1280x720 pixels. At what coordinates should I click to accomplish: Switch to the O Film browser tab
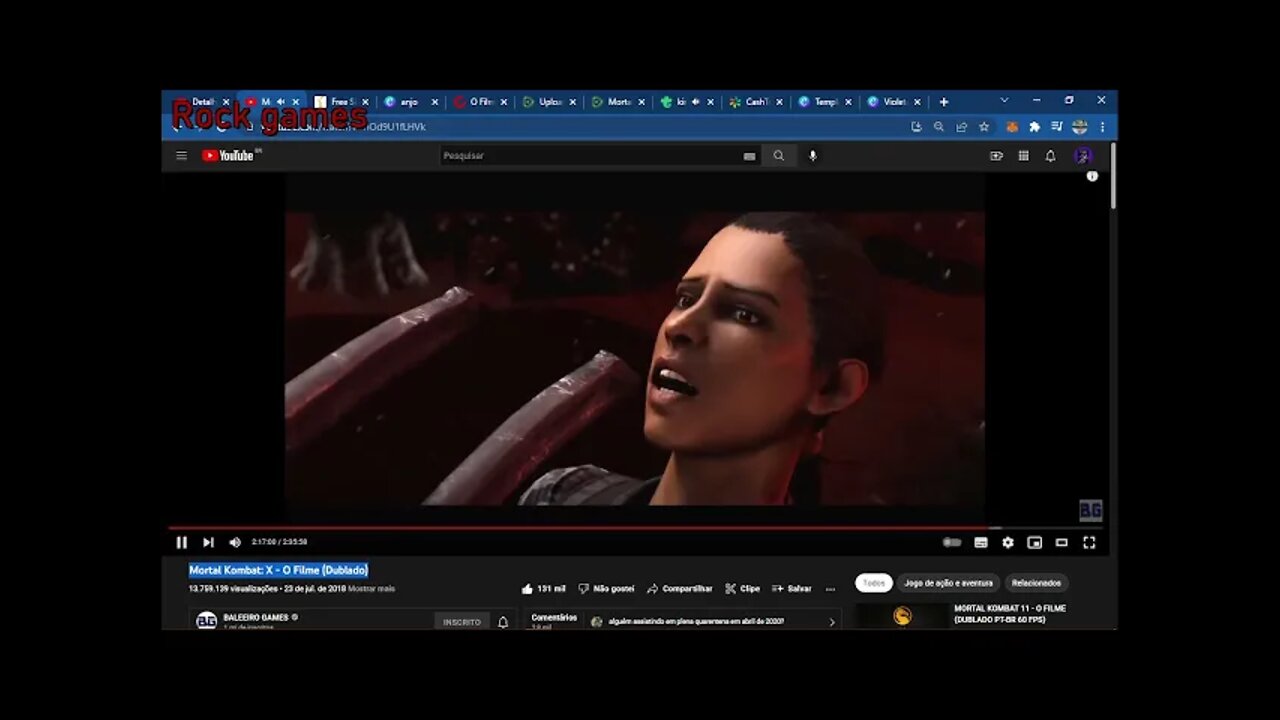coord(479,102)
